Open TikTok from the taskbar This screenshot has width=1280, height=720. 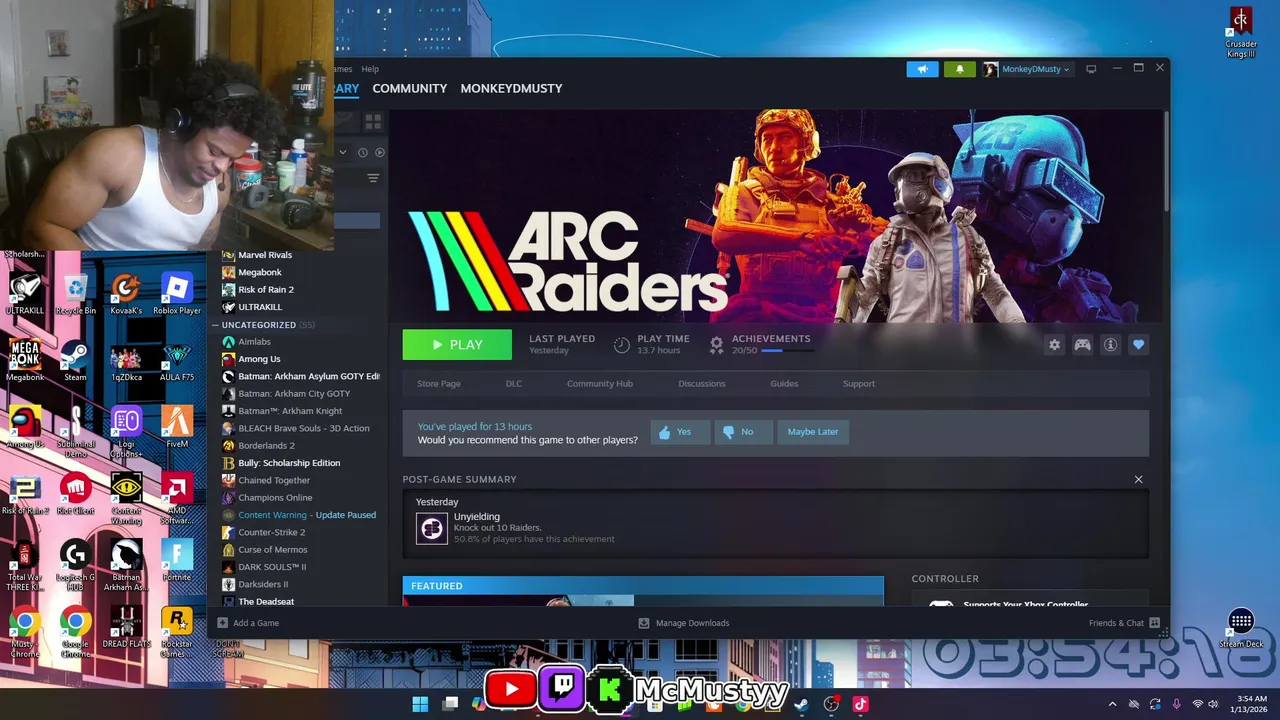[x=860, y=704]
